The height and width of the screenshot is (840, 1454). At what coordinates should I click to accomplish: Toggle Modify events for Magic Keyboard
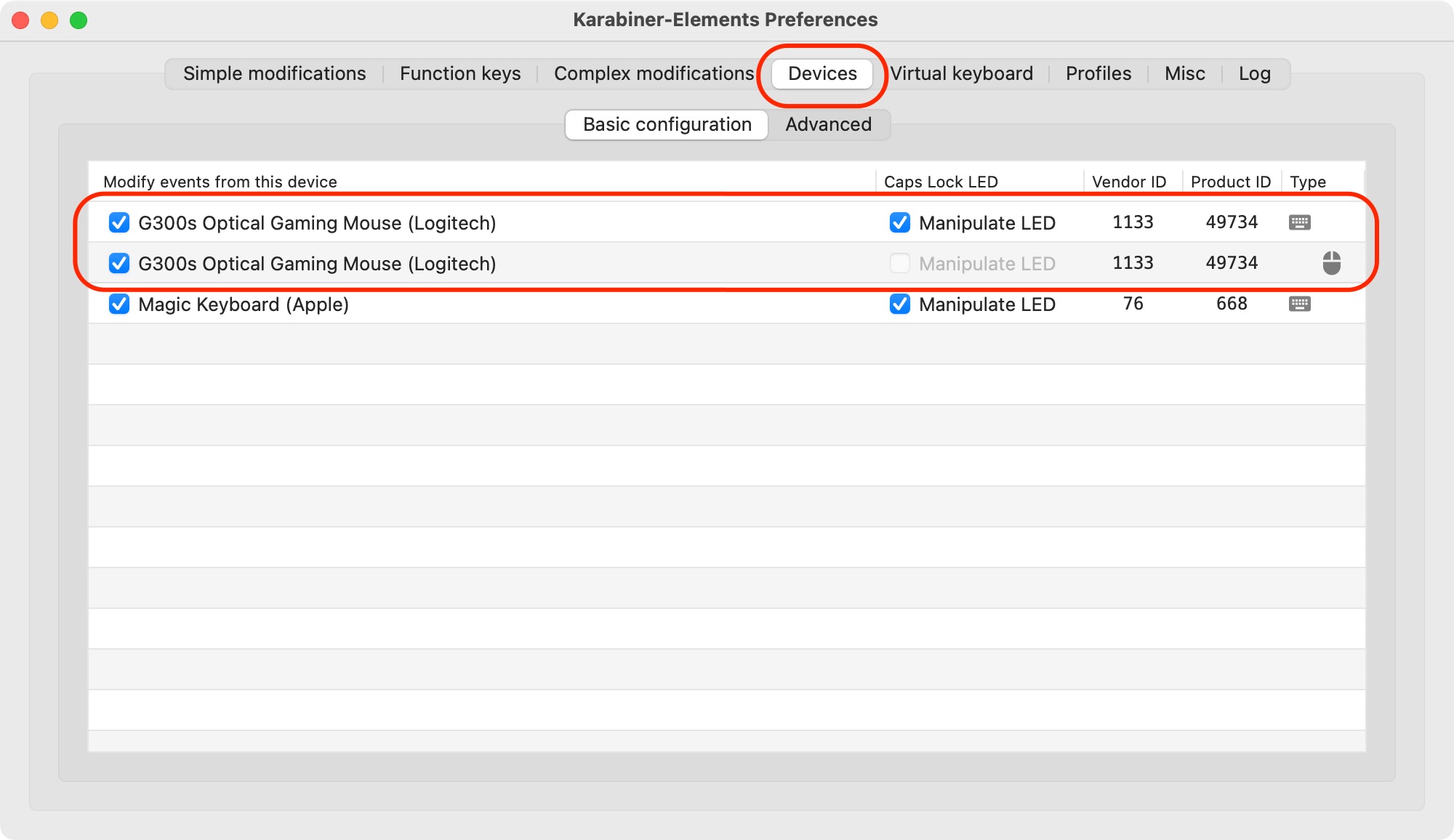[119, 305]
